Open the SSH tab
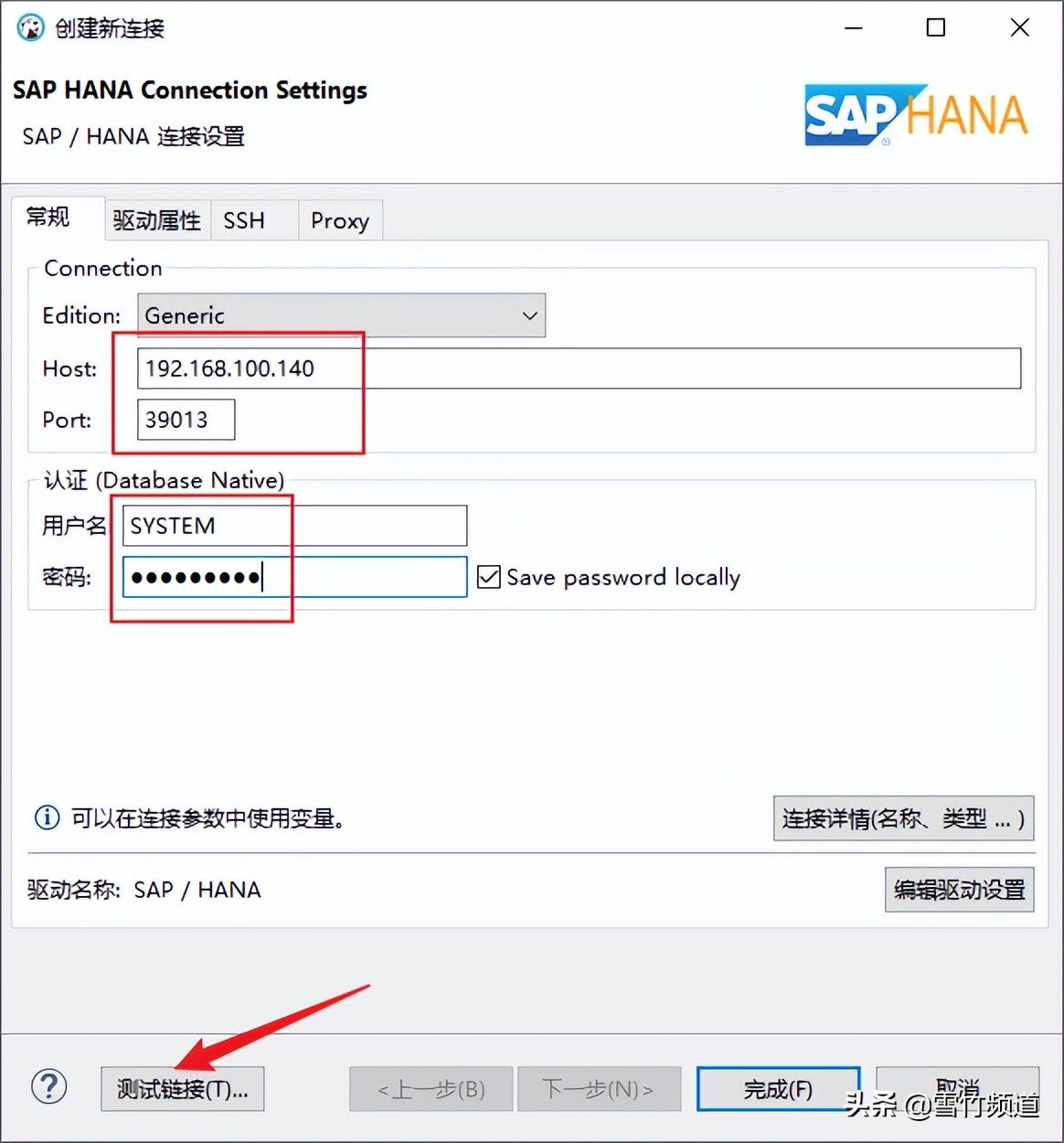Screen dimensions: 1064x1143 click(244, 220)
